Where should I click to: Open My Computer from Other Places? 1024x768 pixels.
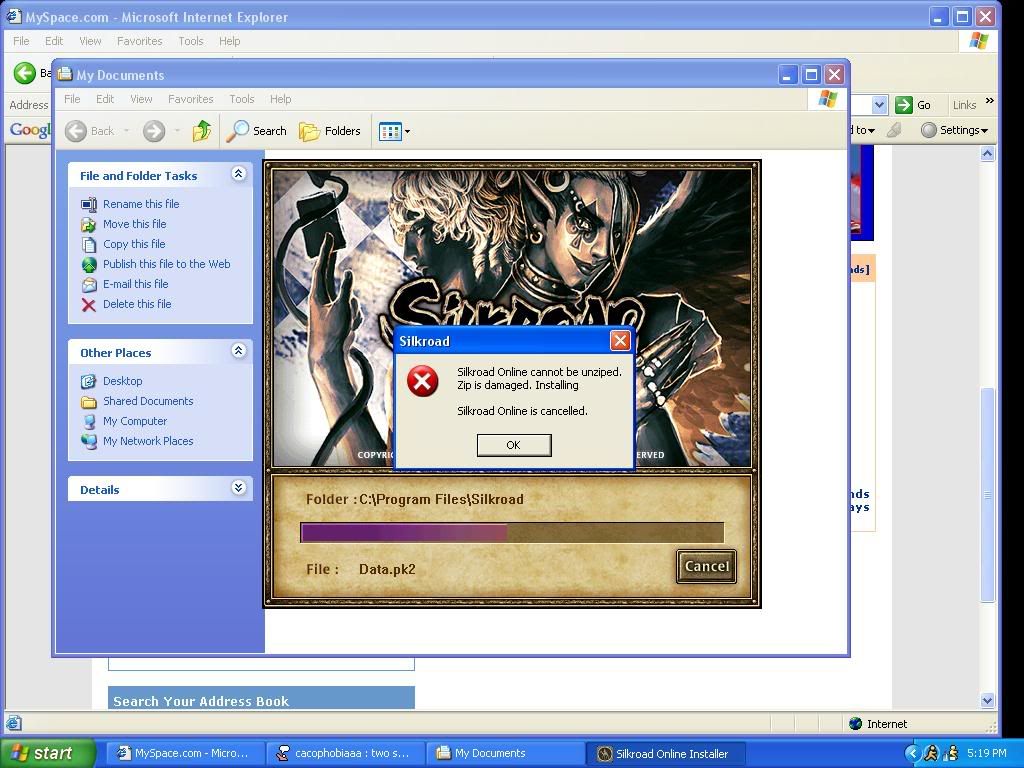coord(135,421)
